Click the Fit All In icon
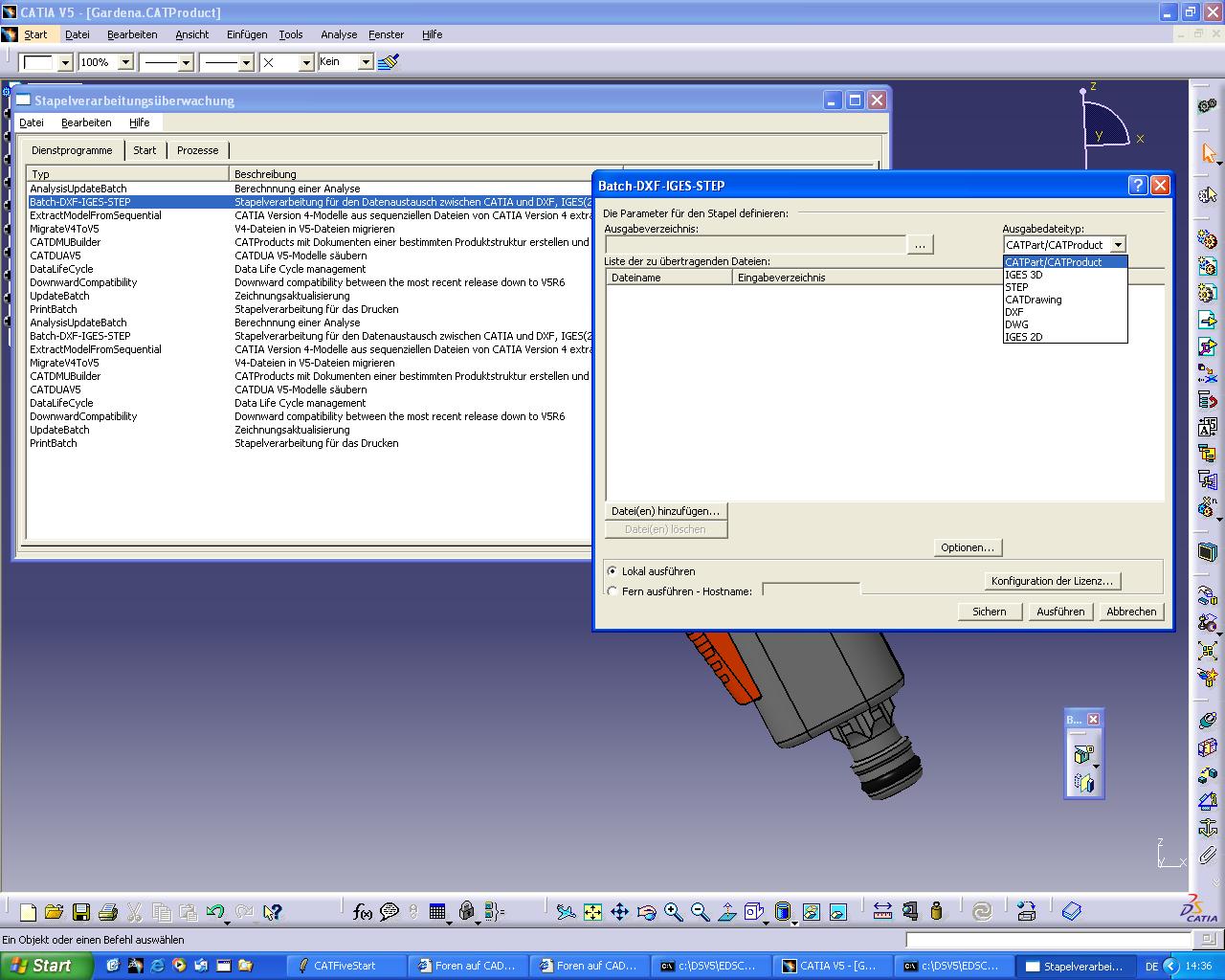Screen dimensions: 1225x980 [x=592, y=912]
